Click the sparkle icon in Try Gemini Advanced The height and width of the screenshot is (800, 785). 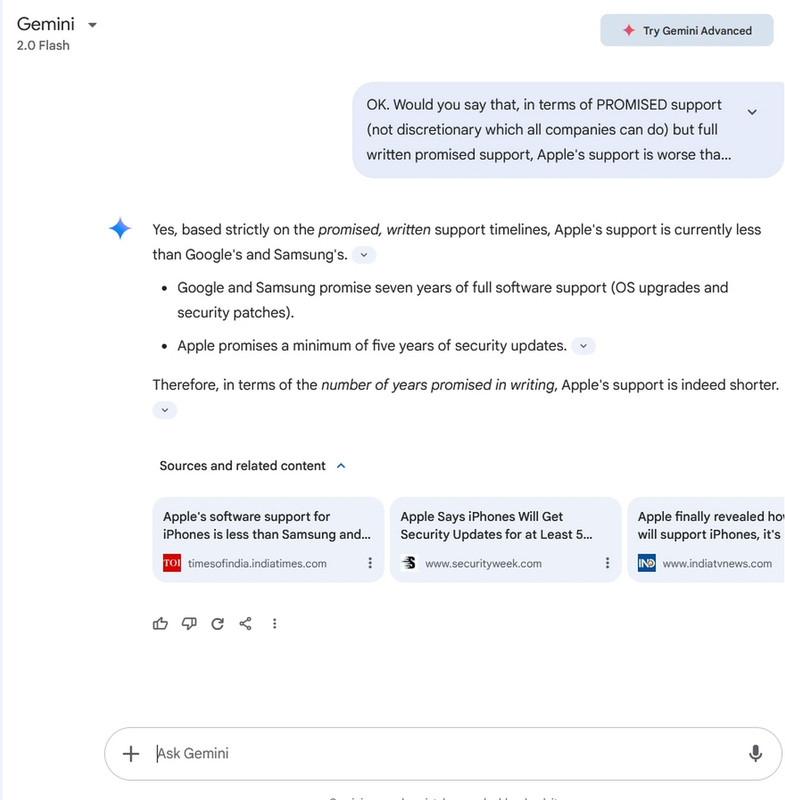click(629, 31)
